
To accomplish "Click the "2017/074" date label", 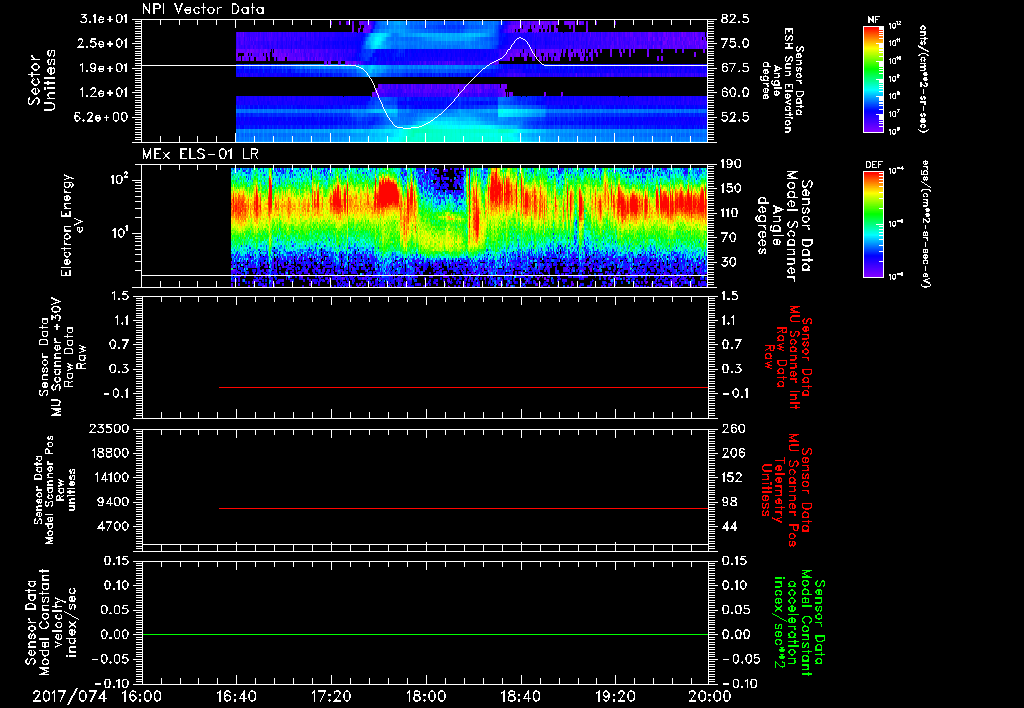I will click(x=69, y=696).
